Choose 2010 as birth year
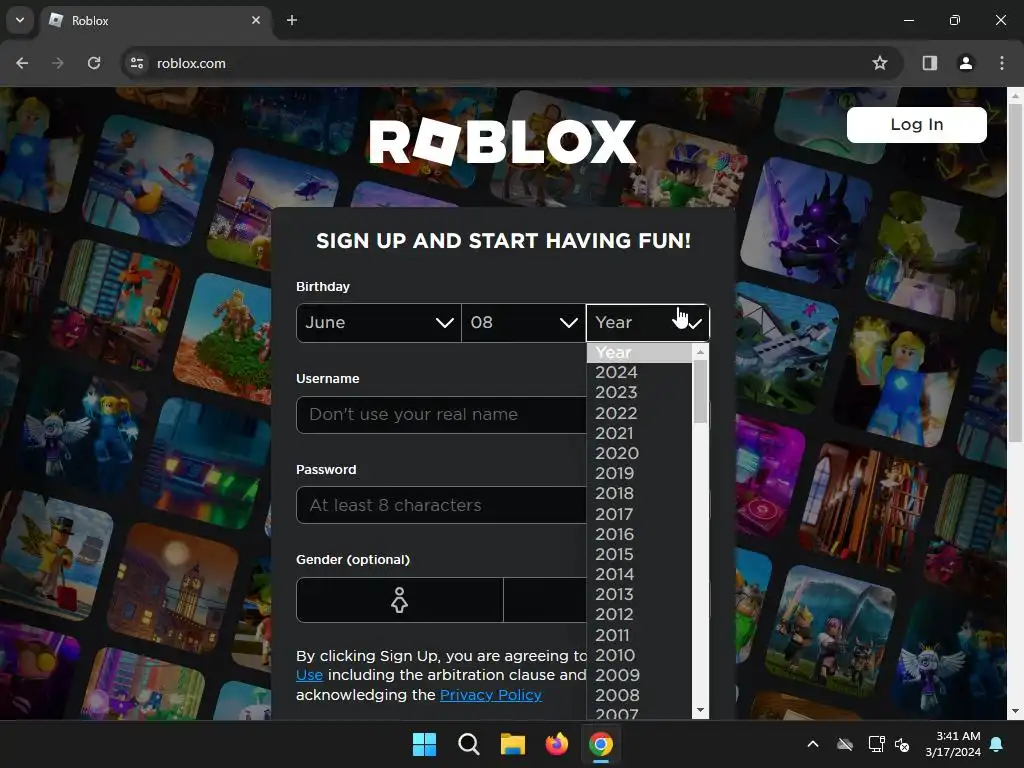The height and width of the screenshot is (768, 1024). click(639, 655)
